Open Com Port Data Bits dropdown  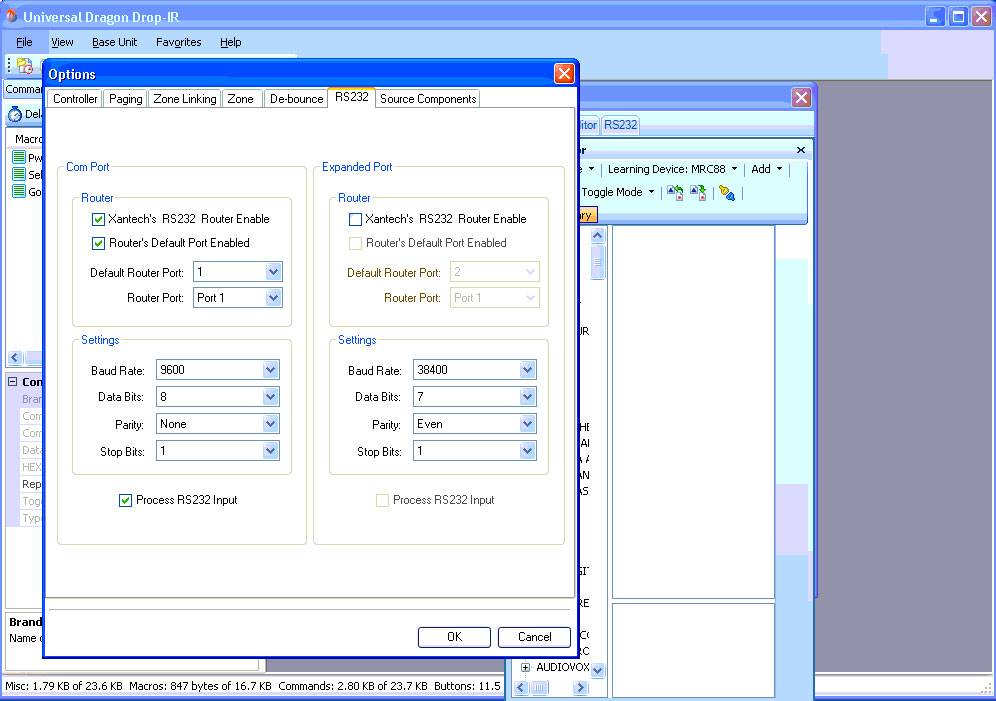(x=271, y=397)
